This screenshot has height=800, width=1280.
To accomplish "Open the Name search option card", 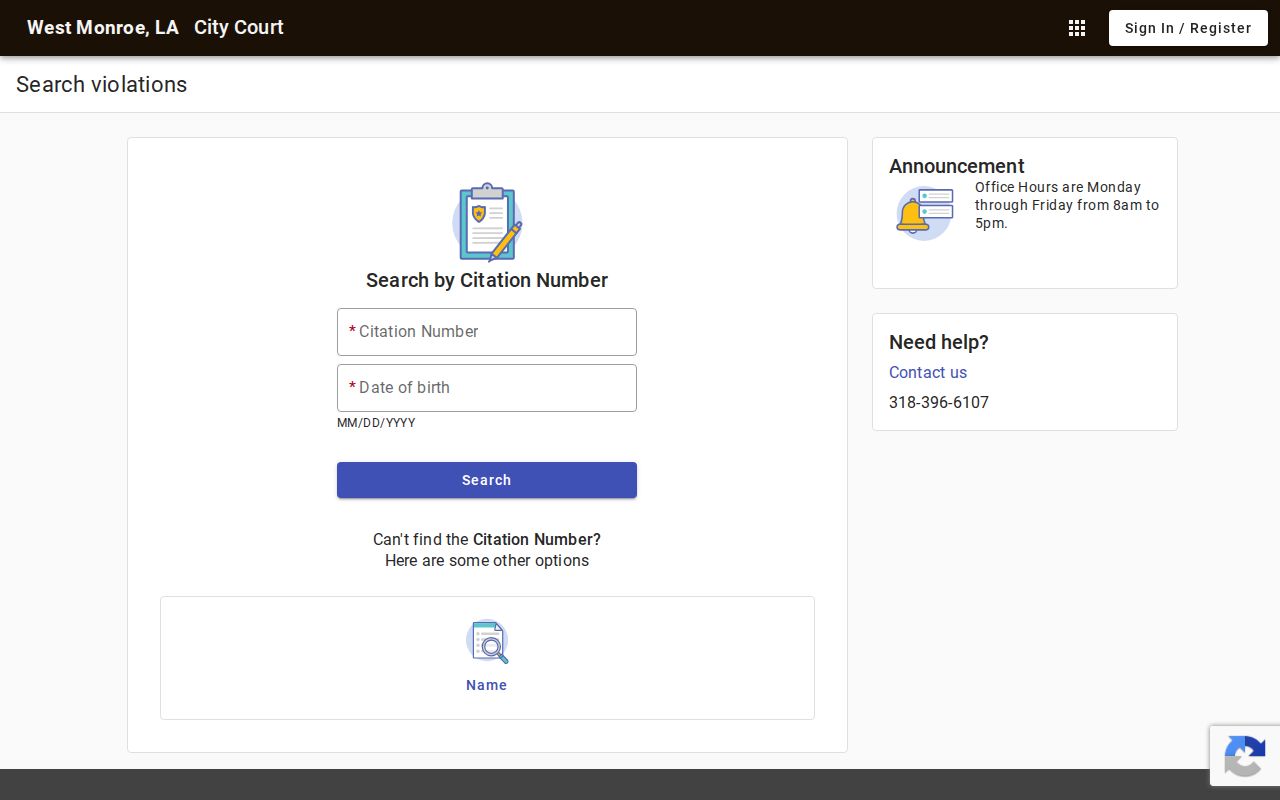I will [x=487, y=658].
